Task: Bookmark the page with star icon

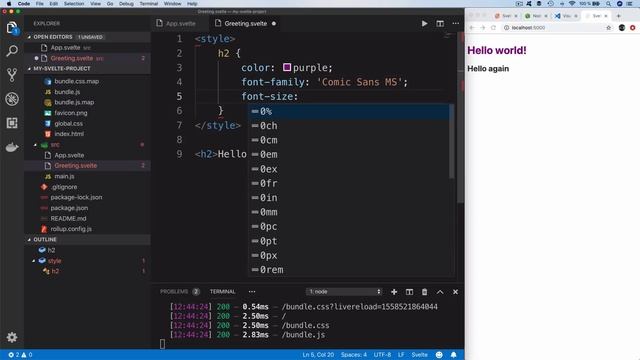Action: click(x=609, y=28)
